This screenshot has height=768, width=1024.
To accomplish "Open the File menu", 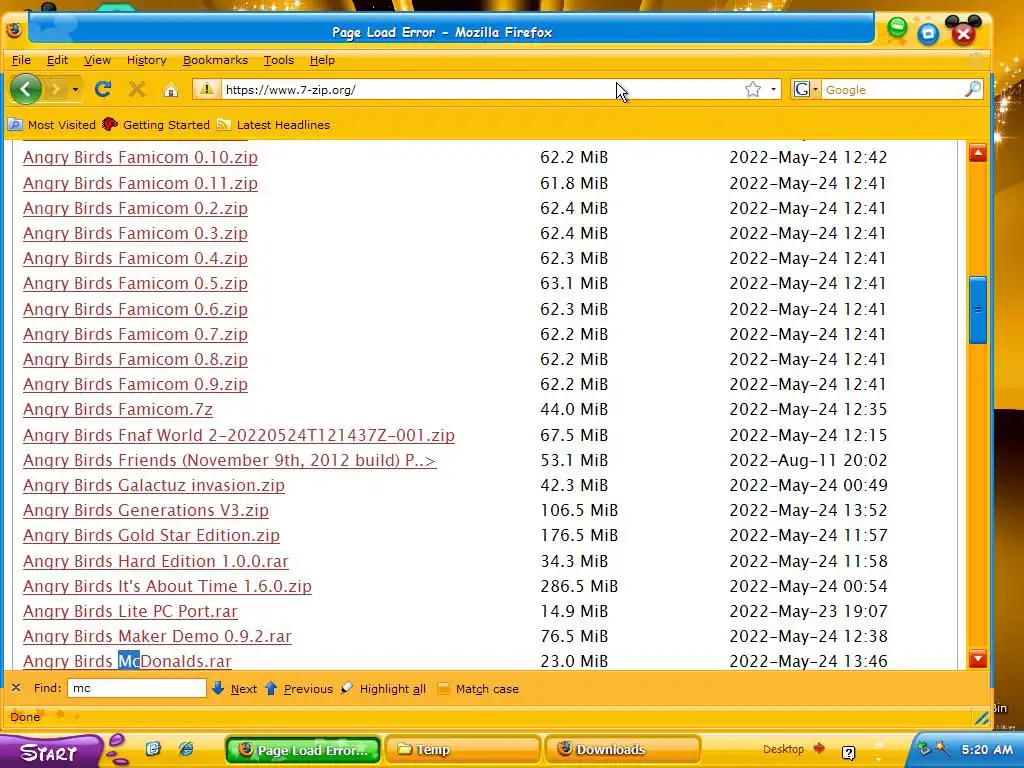I will 21,60.
